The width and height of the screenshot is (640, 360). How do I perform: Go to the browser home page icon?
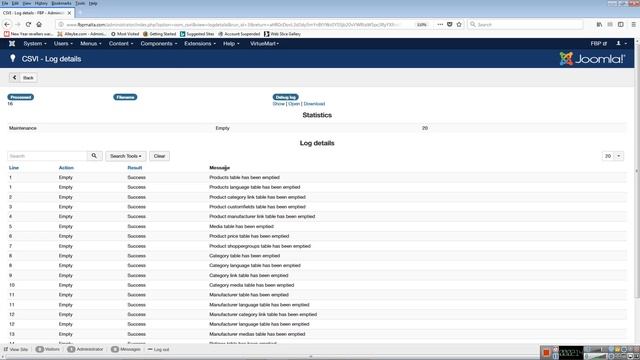click(39, 24)
